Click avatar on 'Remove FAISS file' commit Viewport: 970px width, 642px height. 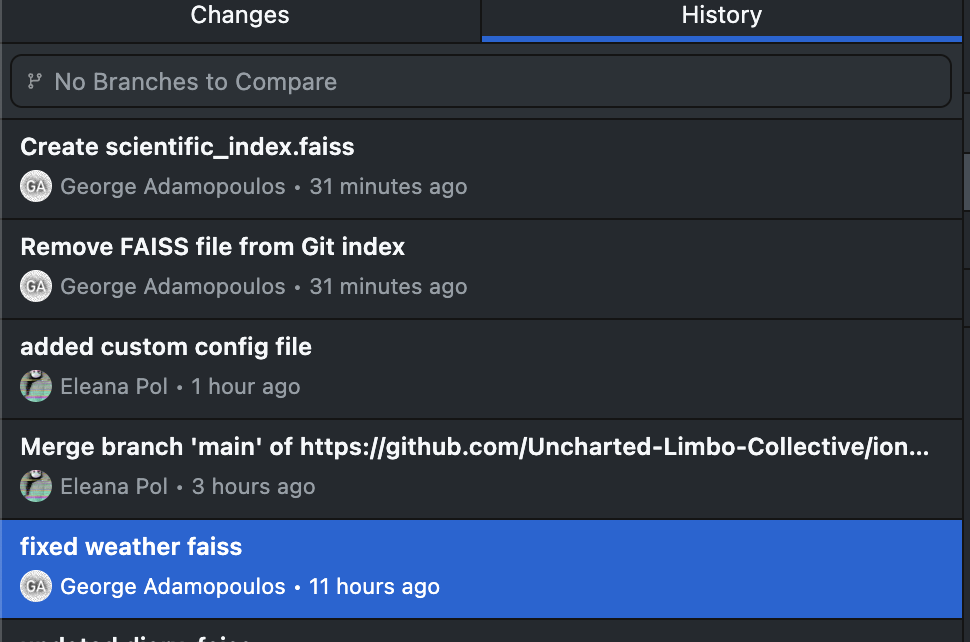36,287
